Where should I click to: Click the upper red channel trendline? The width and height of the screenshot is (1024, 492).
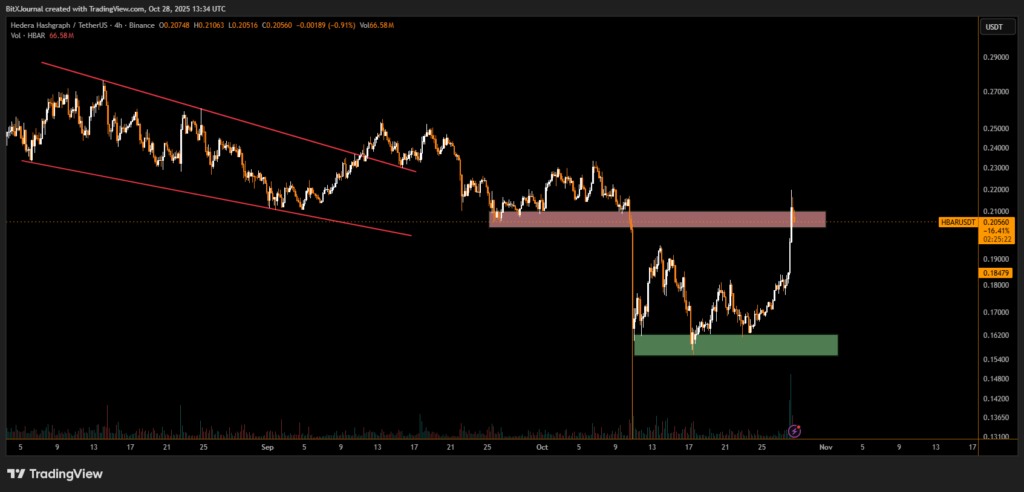pos(228,117)
